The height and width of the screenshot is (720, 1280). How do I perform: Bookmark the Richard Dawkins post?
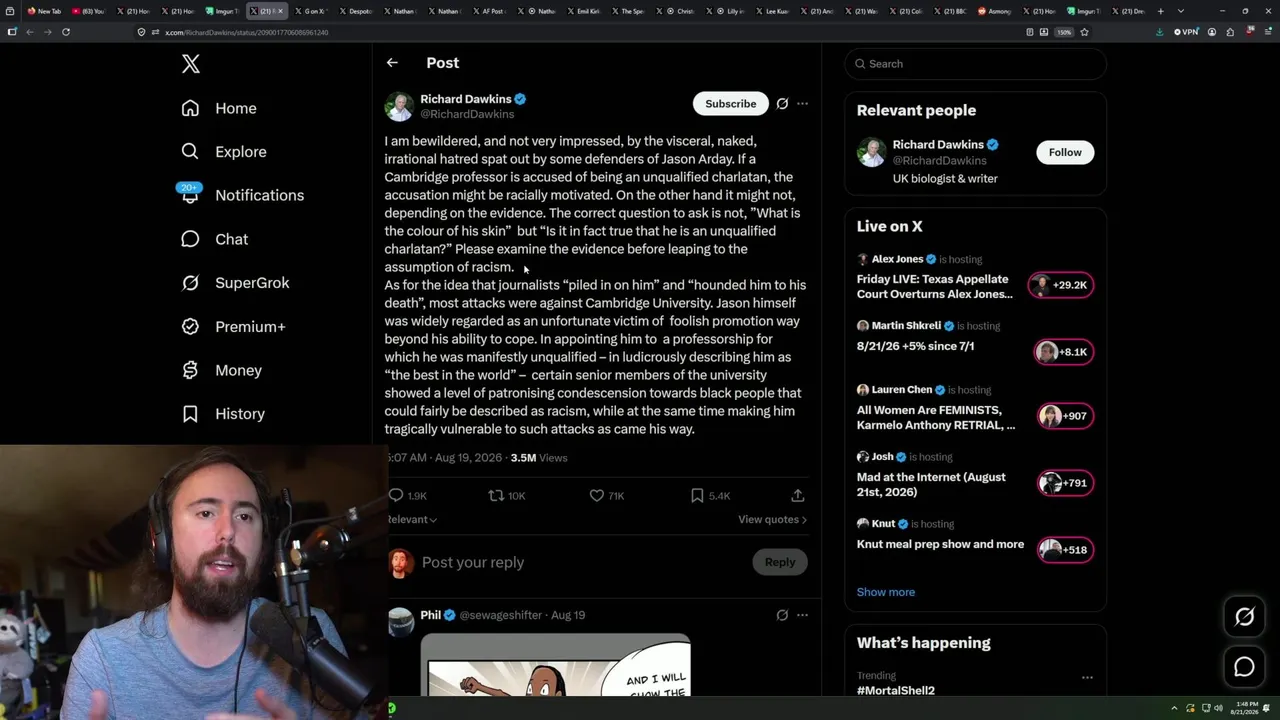click(697, 495)
